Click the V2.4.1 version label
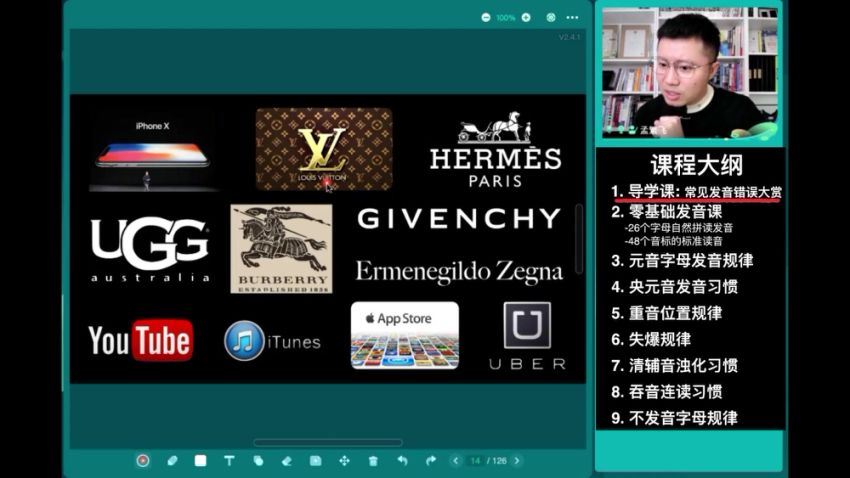 [569, 37]
